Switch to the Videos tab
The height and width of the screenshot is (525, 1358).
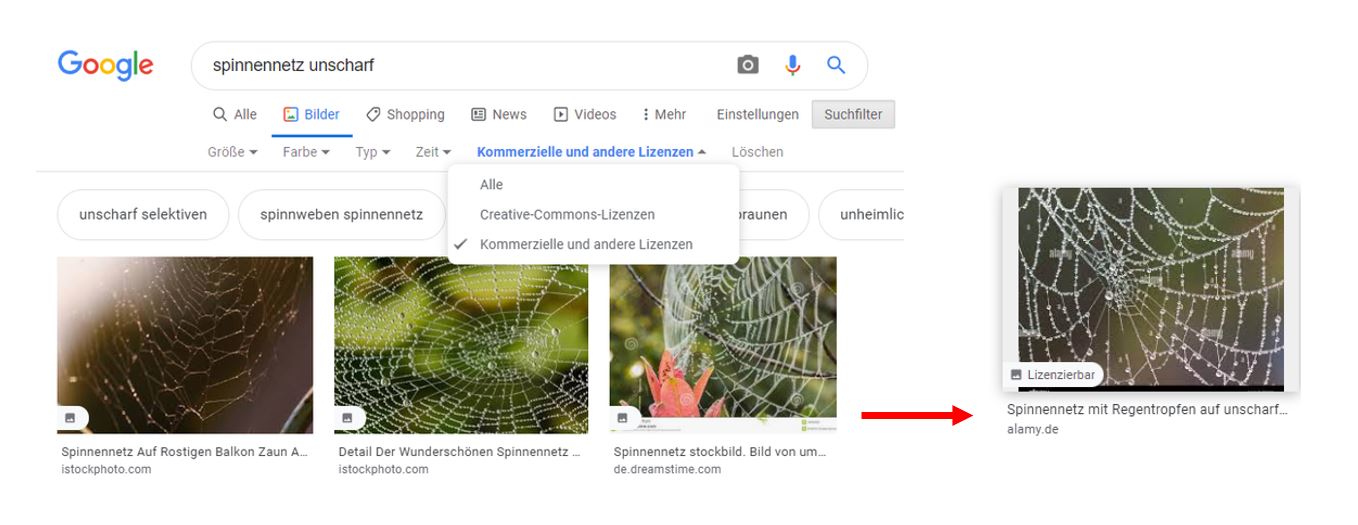585,114
